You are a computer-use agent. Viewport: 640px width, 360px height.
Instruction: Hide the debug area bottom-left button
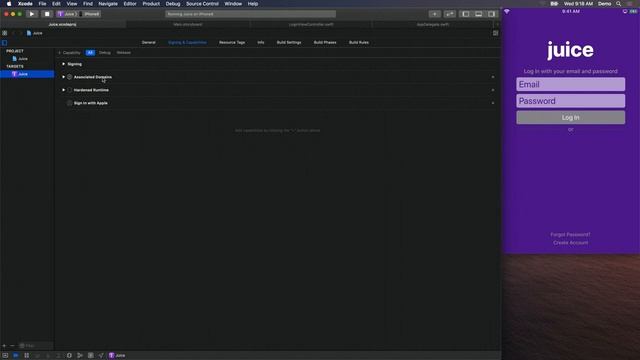(5, 356)
